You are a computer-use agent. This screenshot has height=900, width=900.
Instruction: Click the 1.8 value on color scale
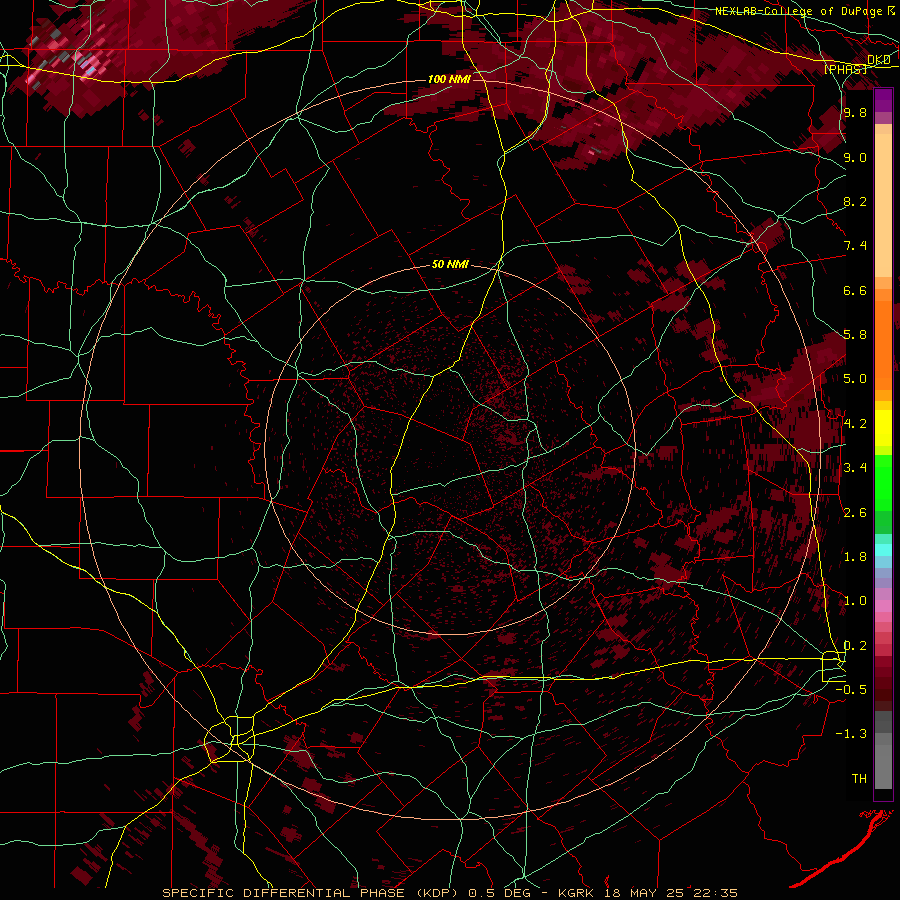pyautogui.click(x=855, y=557)
